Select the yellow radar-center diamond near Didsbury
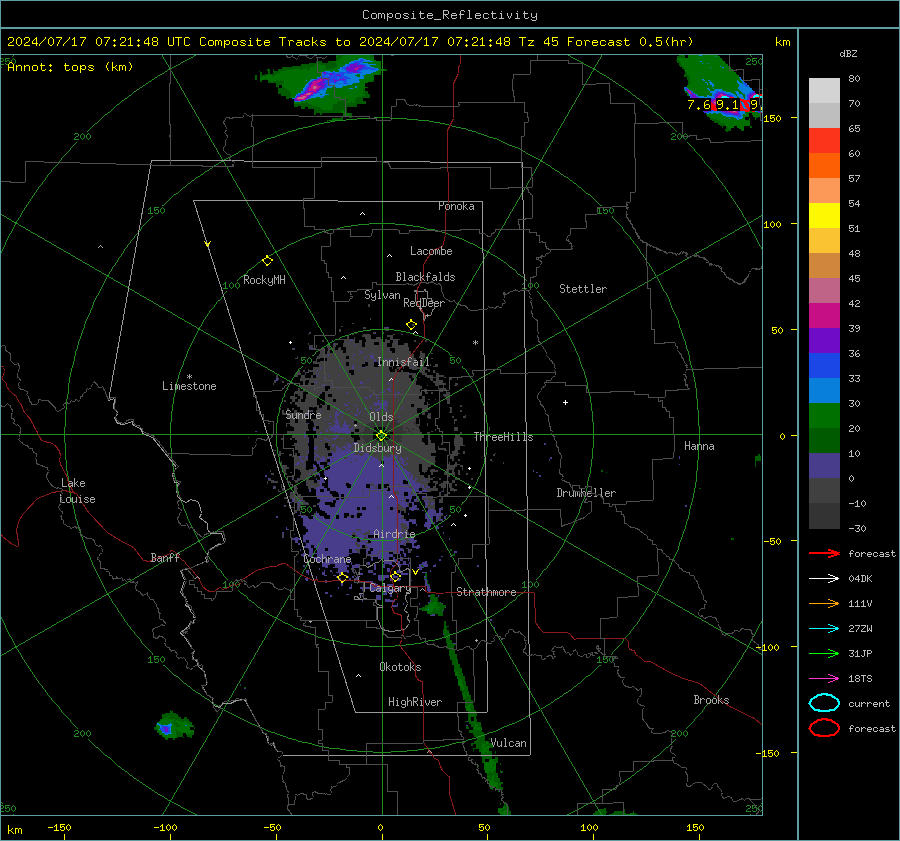This screenshot has width=900, height=841. 382,435
